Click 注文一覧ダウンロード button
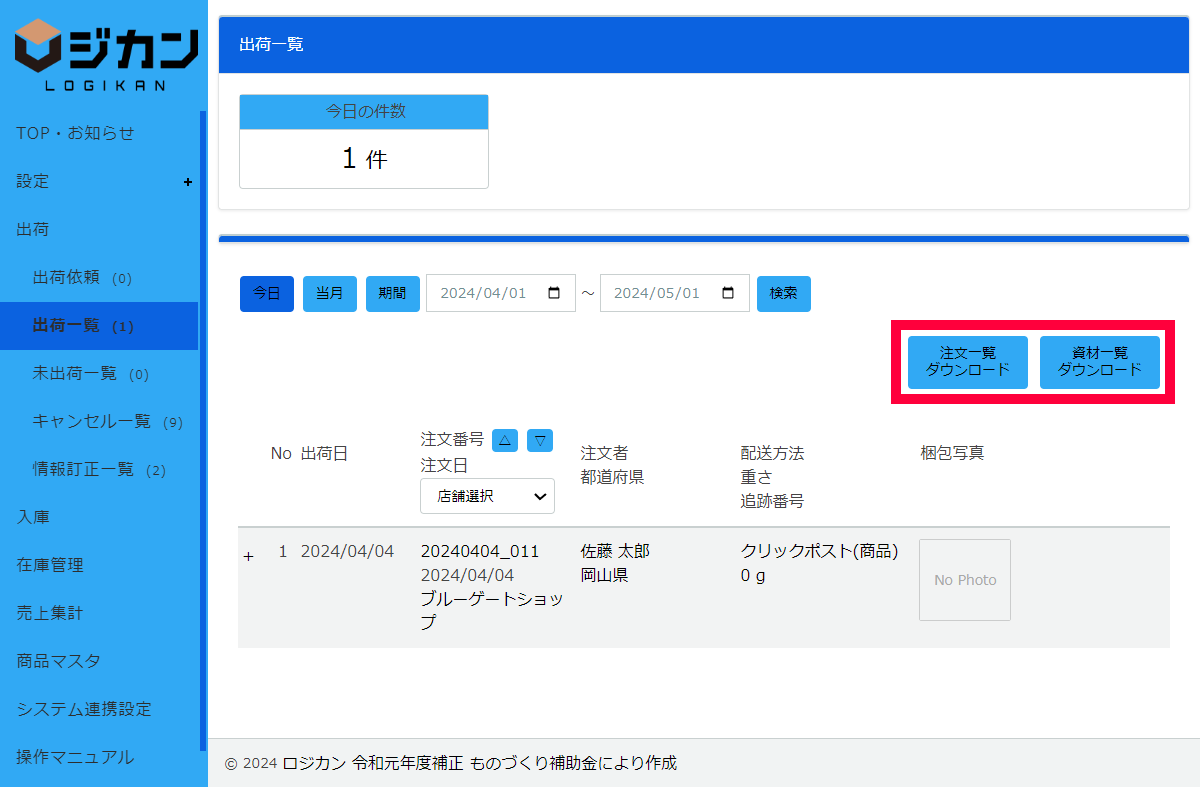 tap(968, 362)
